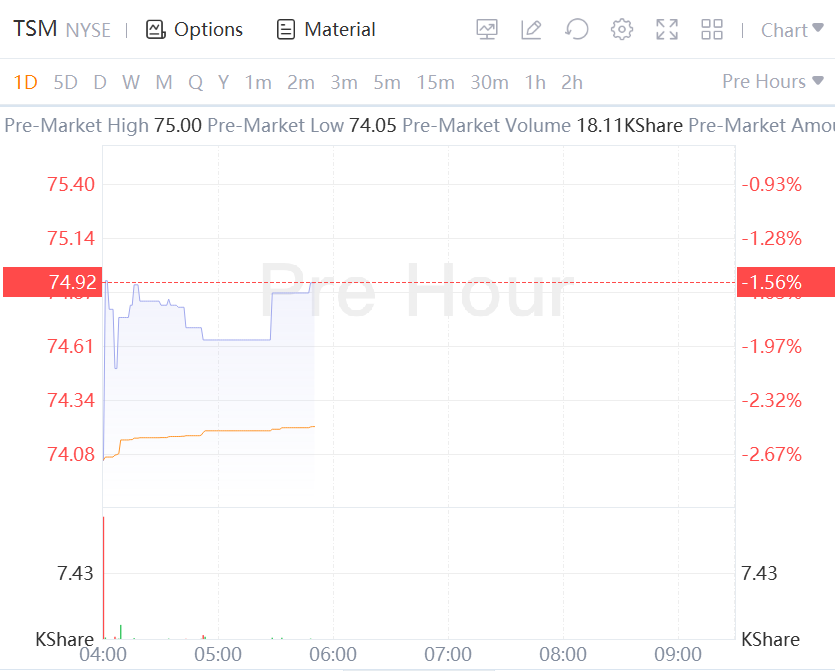Screen dimensions: 835x671
Task: Click the tall red volume bar at 04:00
Action: [103, 578]
